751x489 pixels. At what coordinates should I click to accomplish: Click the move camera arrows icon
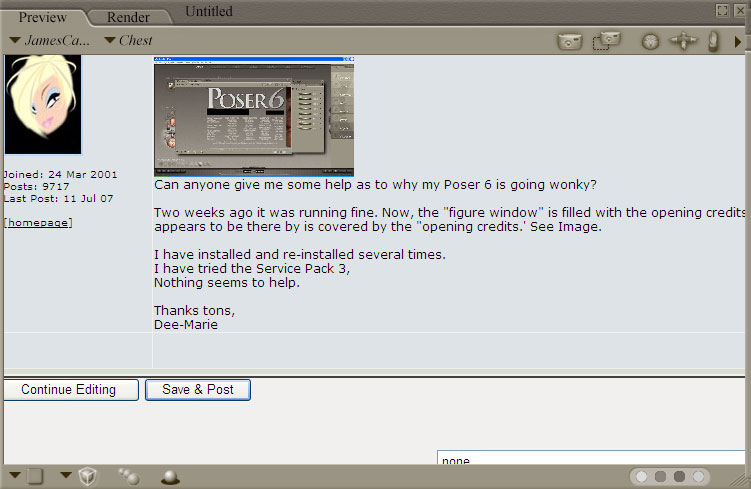coord(683,41)
